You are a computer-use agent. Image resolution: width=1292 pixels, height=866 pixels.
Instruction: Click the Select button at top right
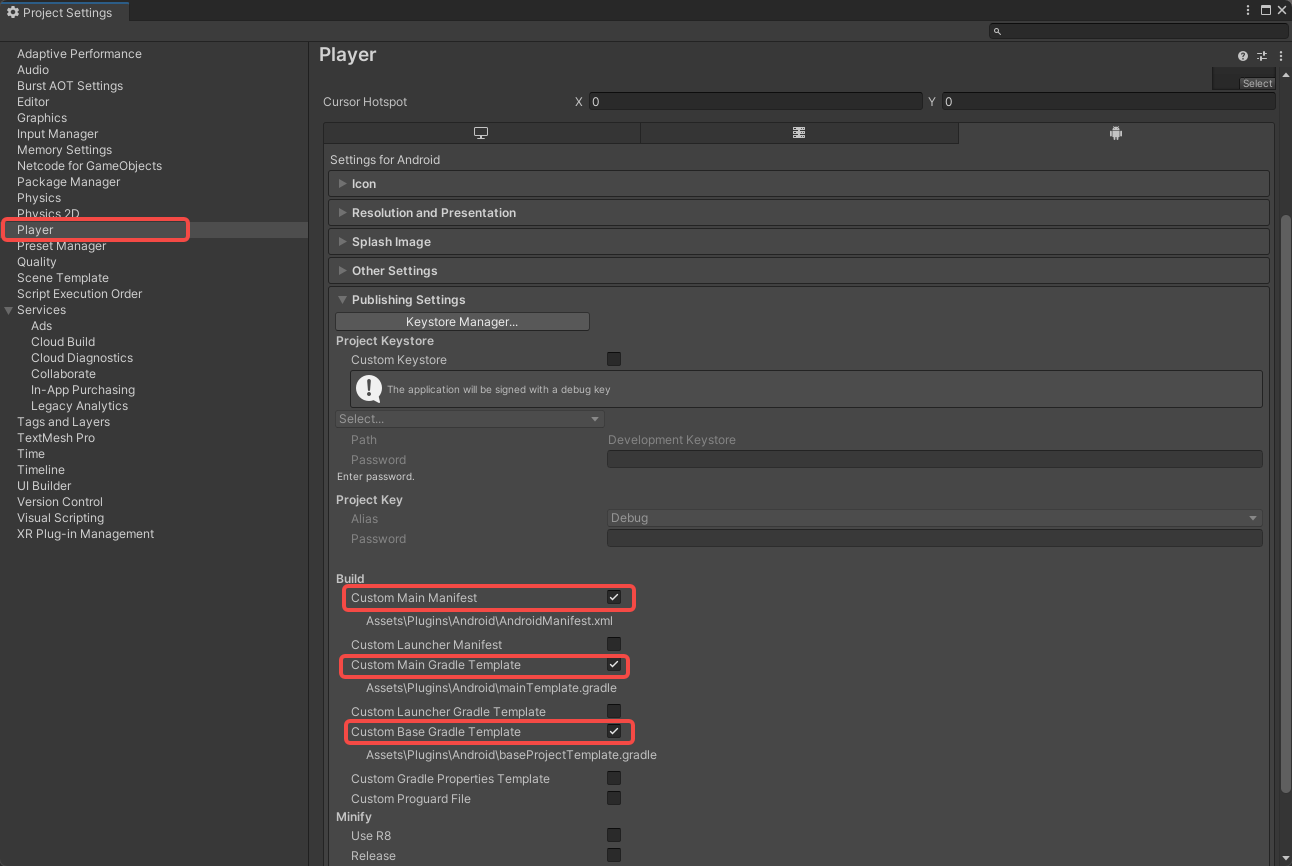coord(1257,84)
